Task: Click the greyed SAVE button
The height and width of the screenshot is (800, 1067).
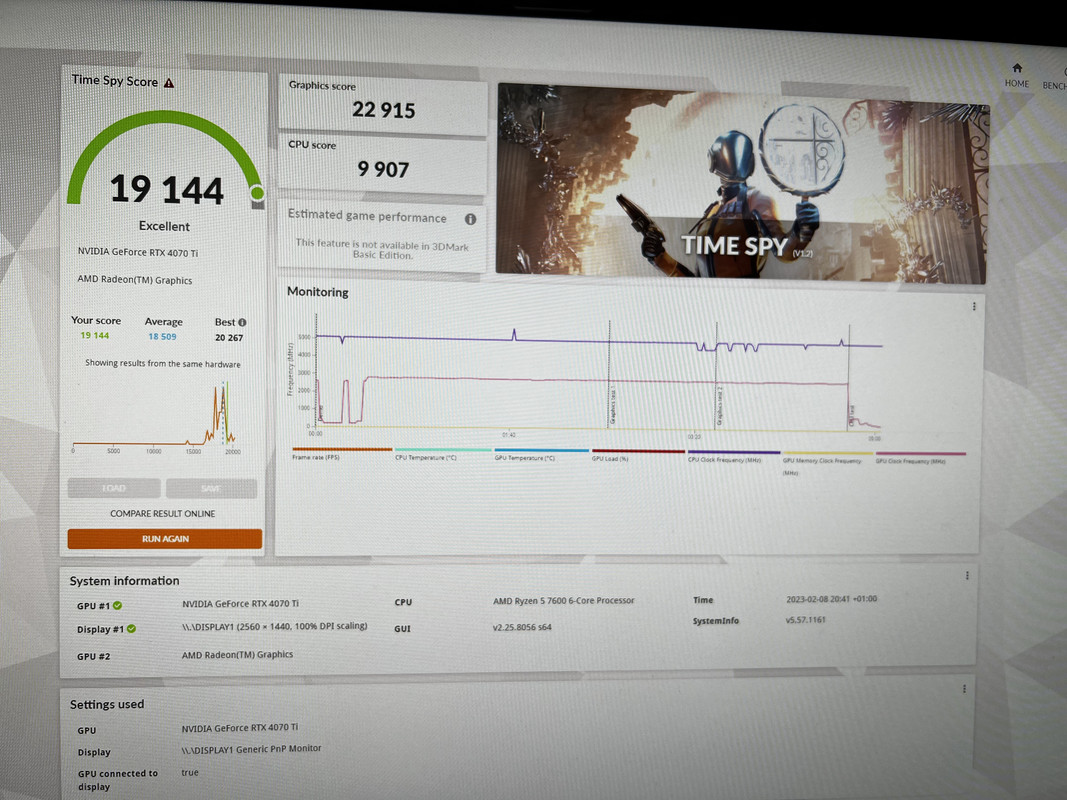Action: click(x=211, y=488)
